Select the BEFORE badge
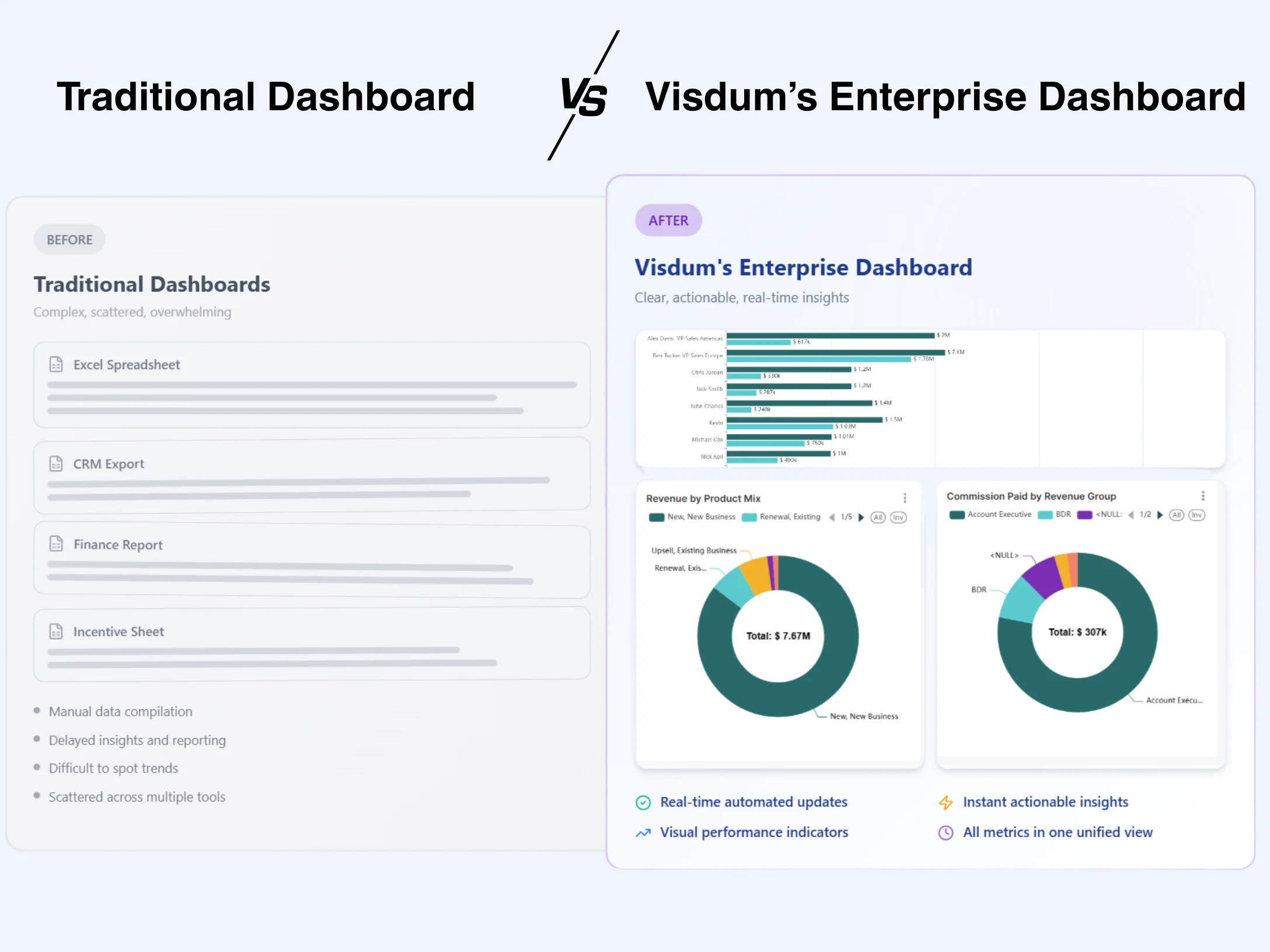1270x952 pixels. click(69, 240)
